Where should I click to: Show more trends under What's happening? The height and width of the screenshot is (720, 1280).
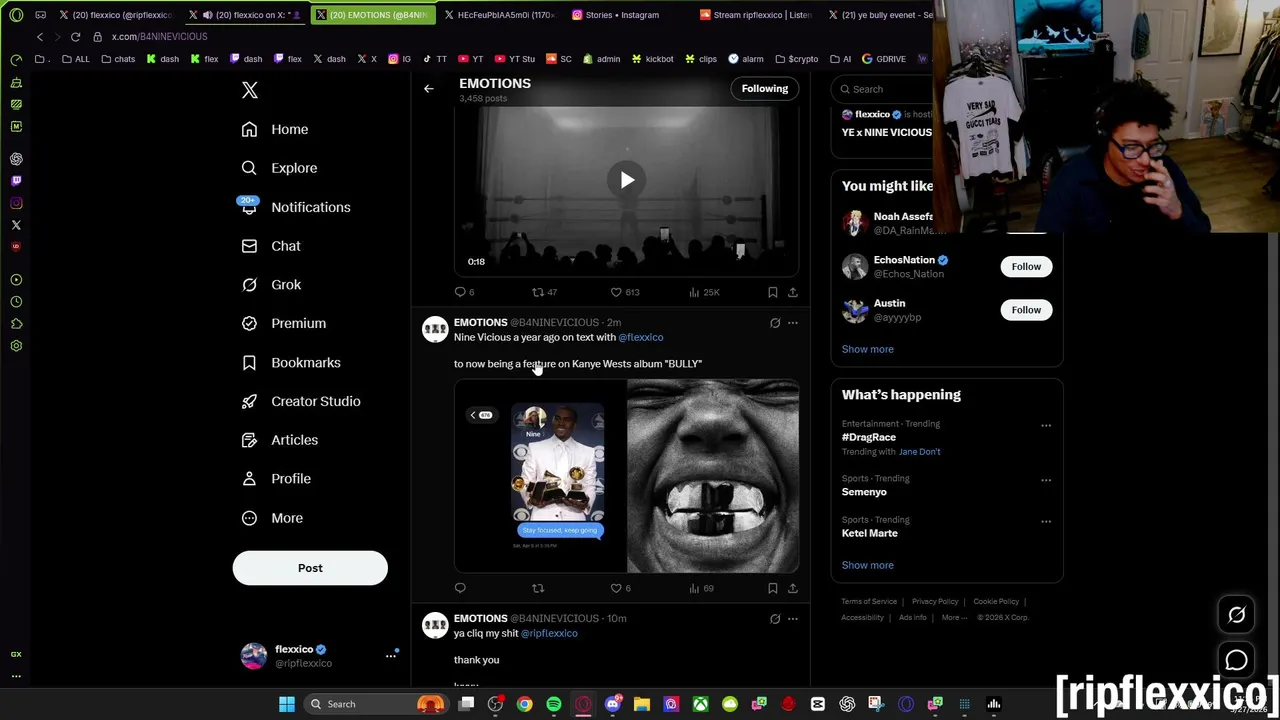[x=868, y=565]
